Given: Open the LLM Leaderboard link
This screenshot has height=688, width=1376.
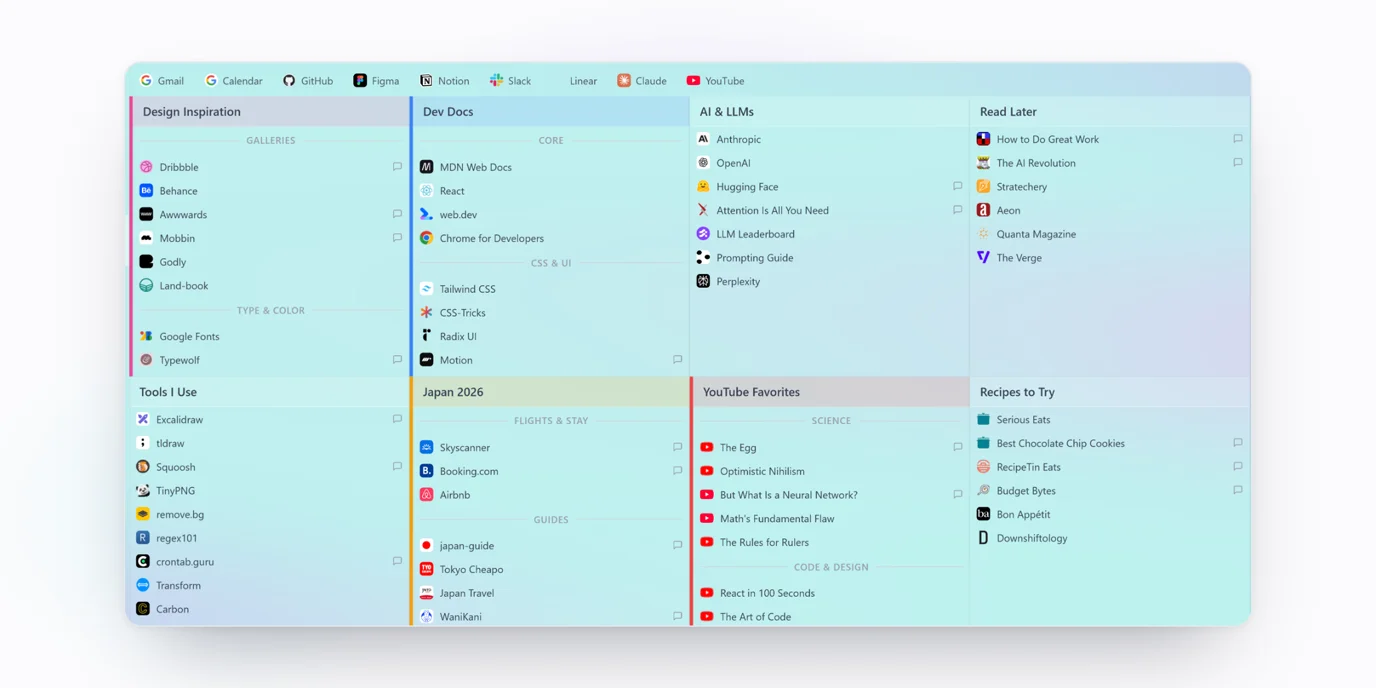Looking at the screenshot, I should click(755, 234).
